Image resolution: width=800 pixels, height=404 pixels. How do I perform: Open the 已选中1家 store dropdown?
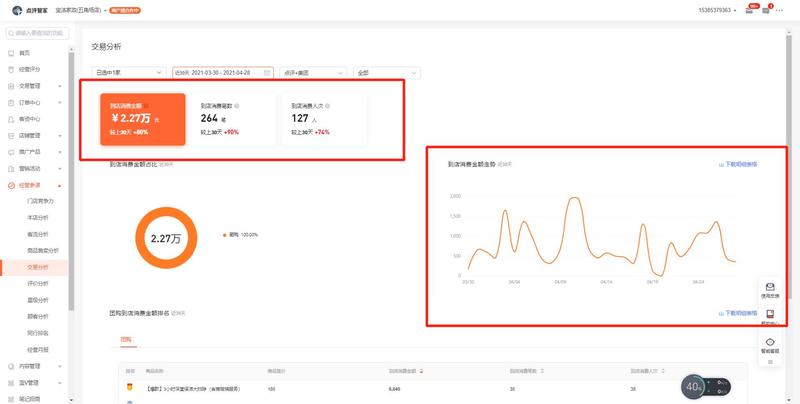click(x=129, y=73)
